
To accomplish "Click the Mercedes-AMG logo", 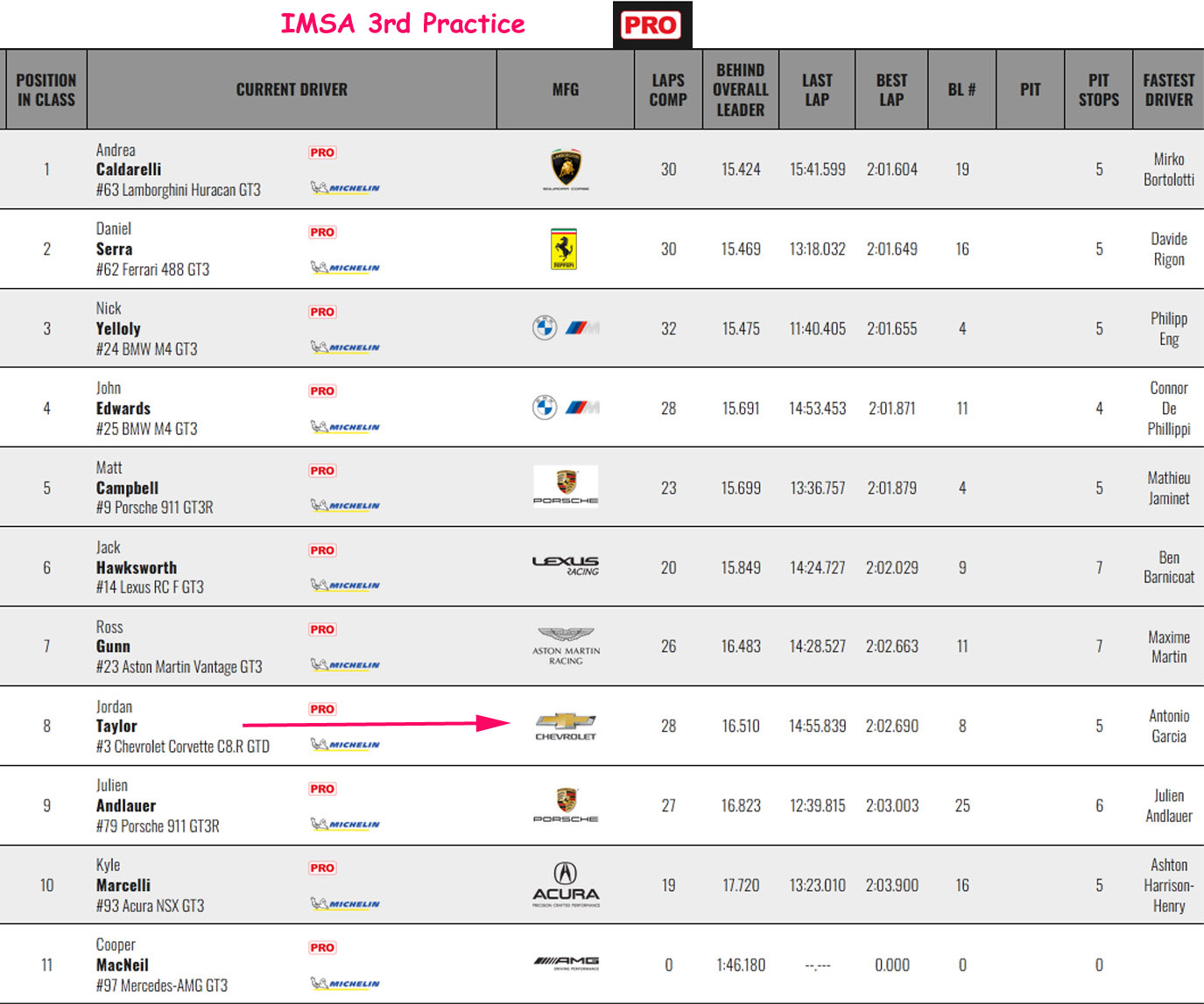I will point(566,963).
